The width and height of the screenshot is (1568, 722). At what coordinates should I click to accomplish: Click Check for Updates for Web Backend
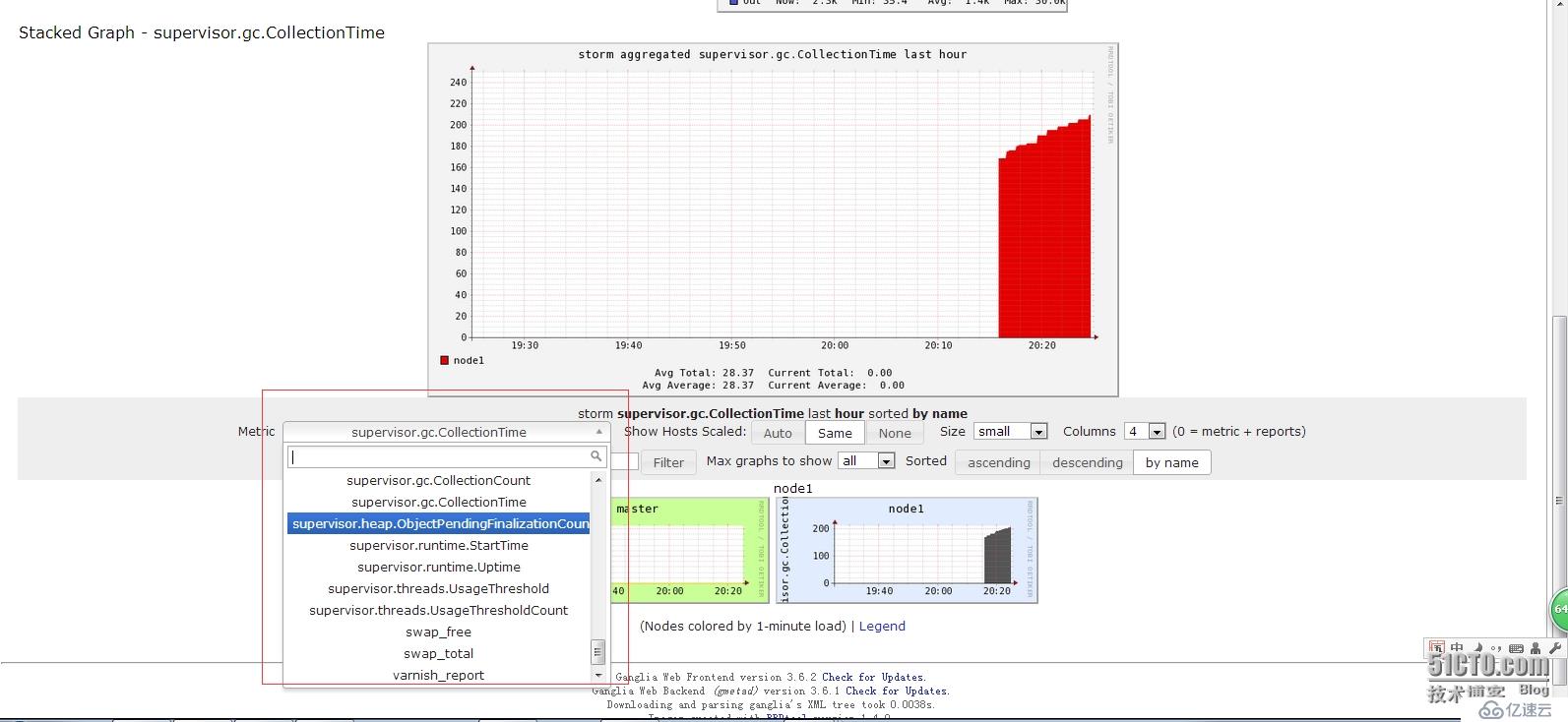[x=897, y=692]
